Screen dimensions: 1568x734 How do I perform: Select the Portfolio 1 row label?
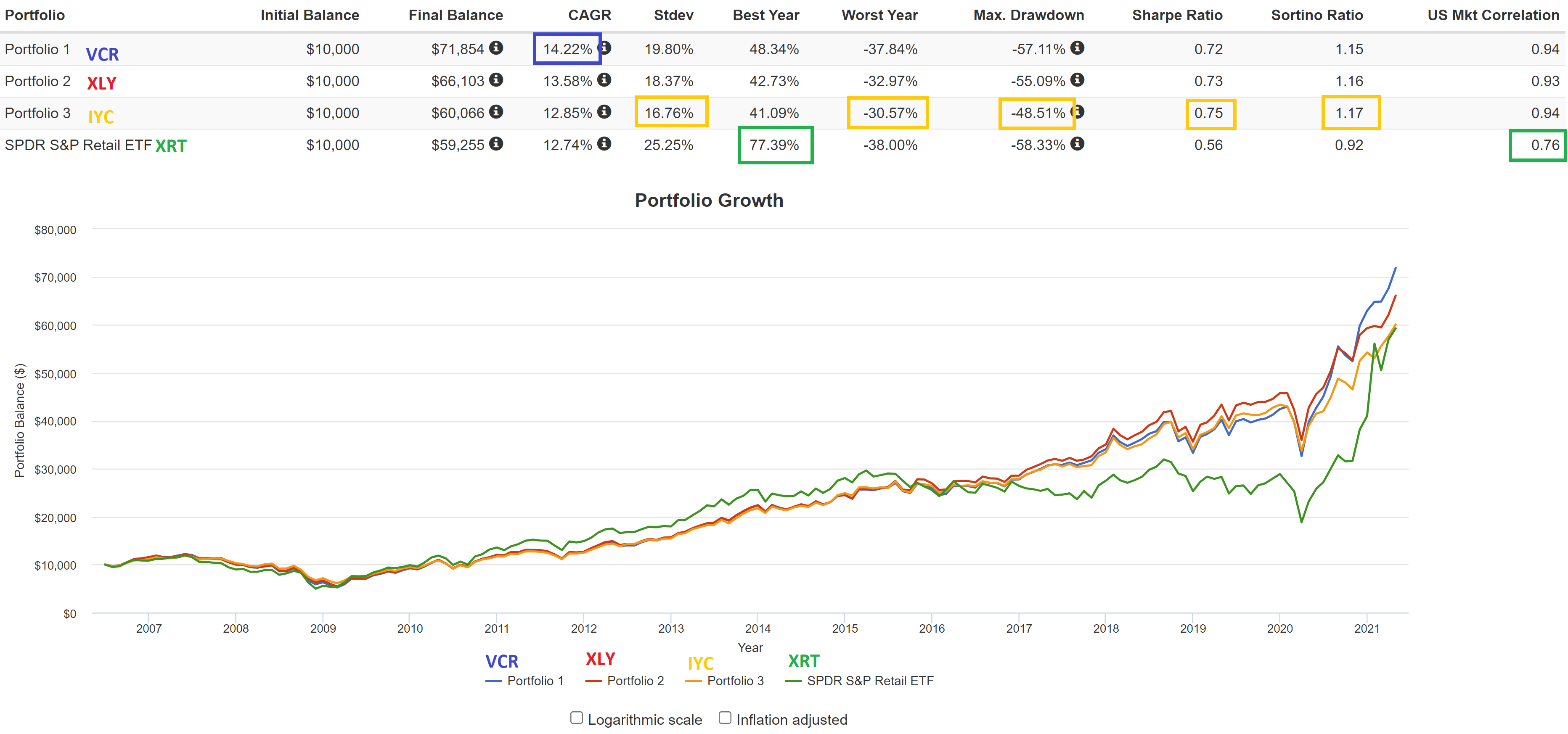point(38,49)
